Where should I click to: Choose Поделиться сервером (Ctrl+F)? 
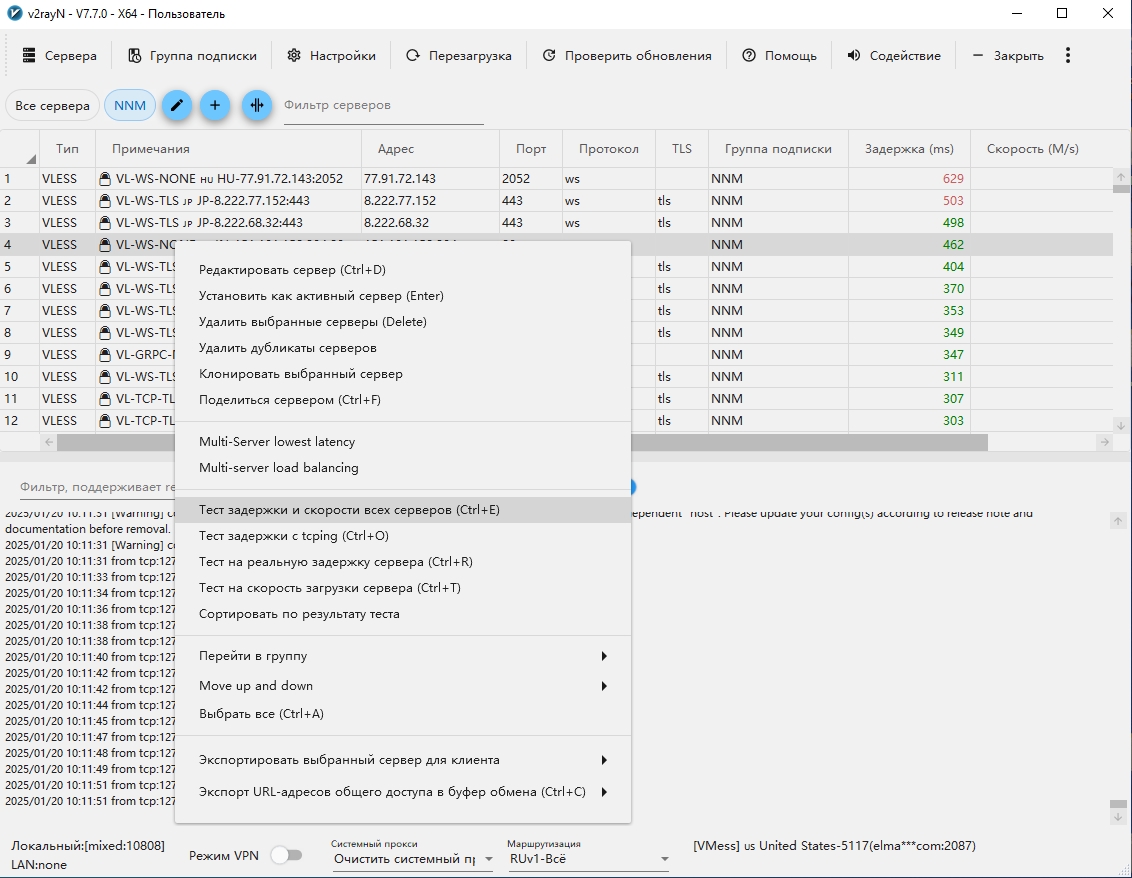click(403, 400)
